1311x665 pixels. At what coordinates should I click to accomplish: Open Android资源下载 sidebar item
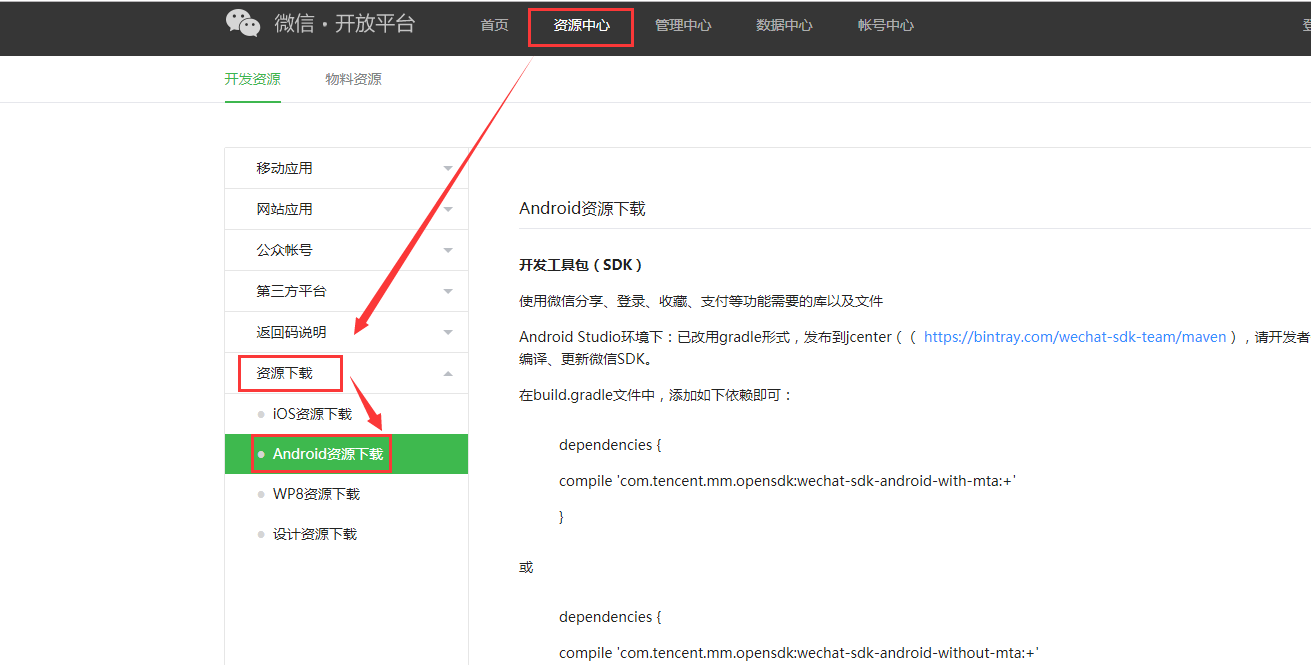click(346, 454)
